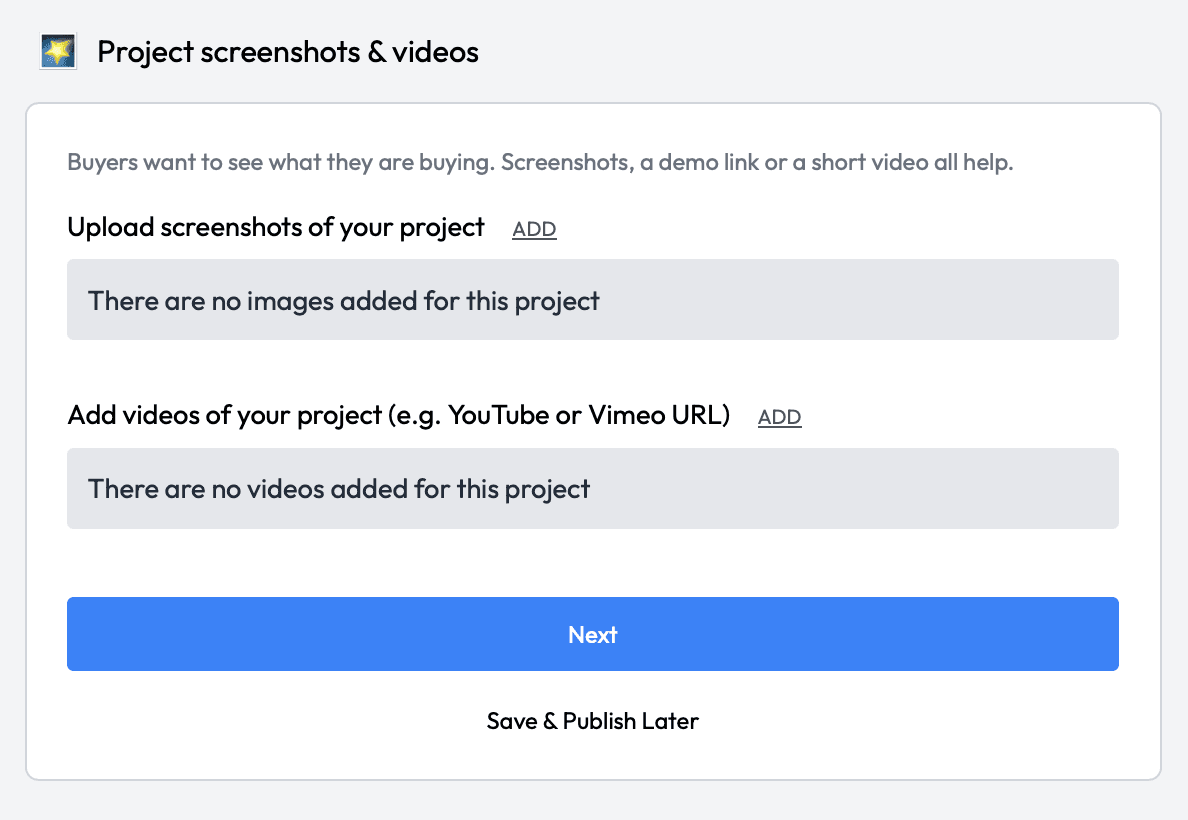Click 'There are no videos added' box
Image resolution: width=1188 pixels, height=820 pixels.
pos(592,488)
